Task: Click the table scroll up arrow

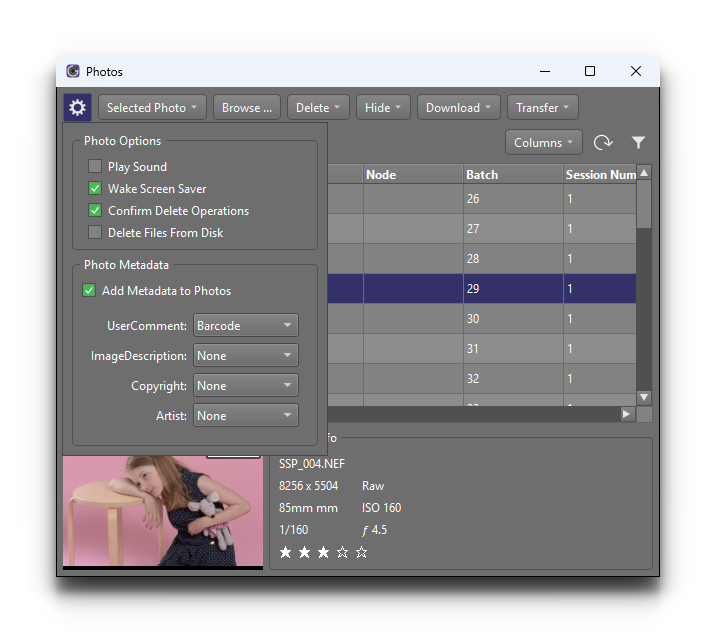Action: (x=644, y=173)
